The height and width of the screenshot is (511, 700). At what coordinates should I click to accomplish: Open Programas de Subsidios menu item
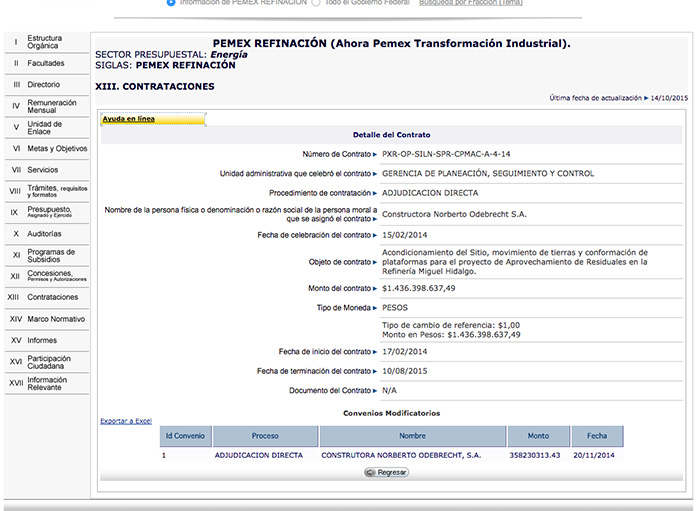(x=50, y=255)
